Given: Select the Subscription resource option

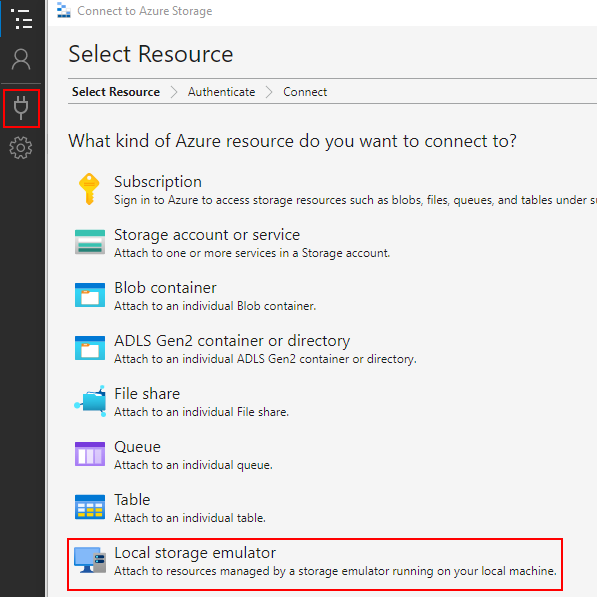Looking at the screenshot, I should point(336,189).
